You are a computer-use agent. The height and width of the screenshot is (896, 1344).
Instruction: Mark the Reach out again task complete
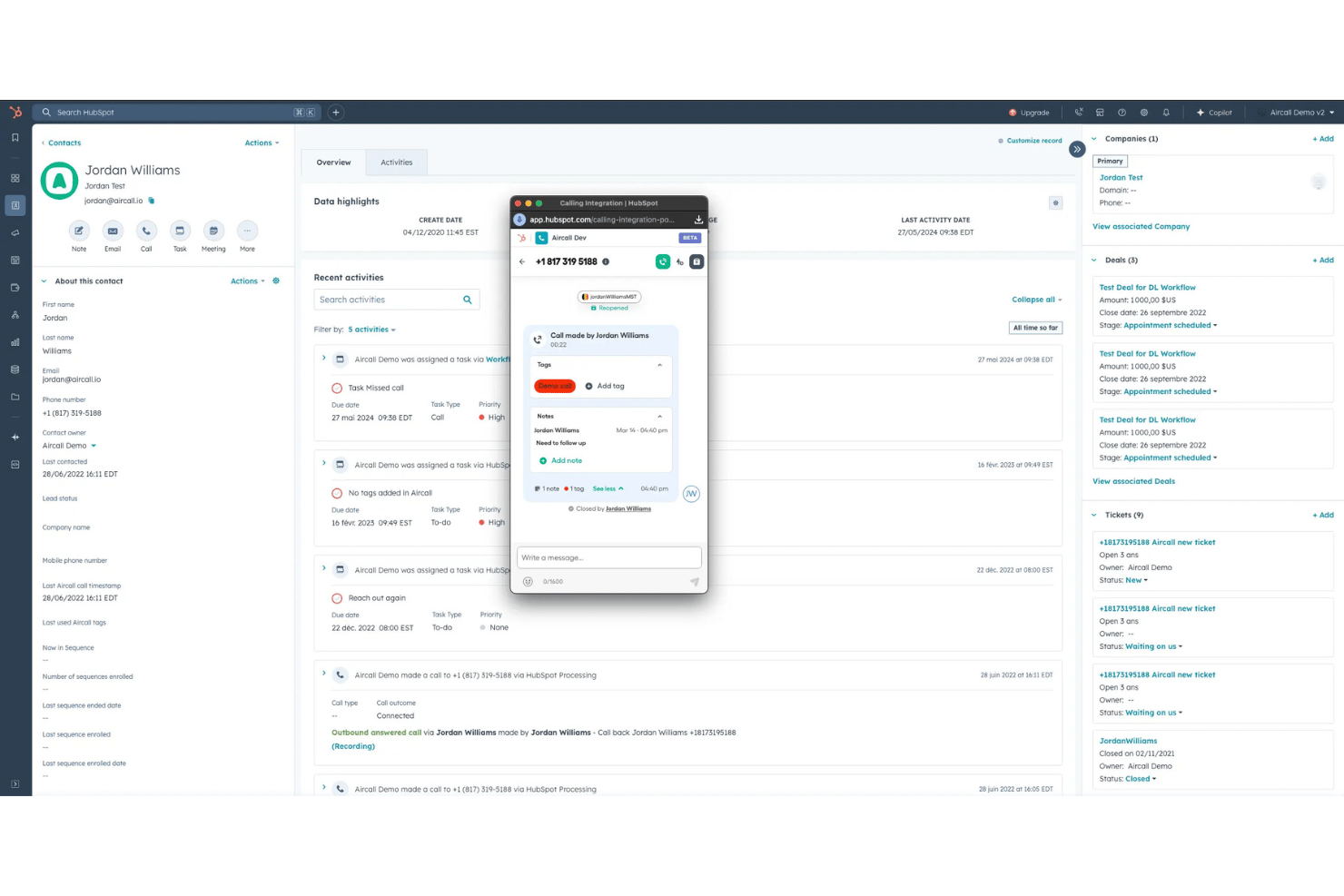pyautogui.click(x=337, y=598)
